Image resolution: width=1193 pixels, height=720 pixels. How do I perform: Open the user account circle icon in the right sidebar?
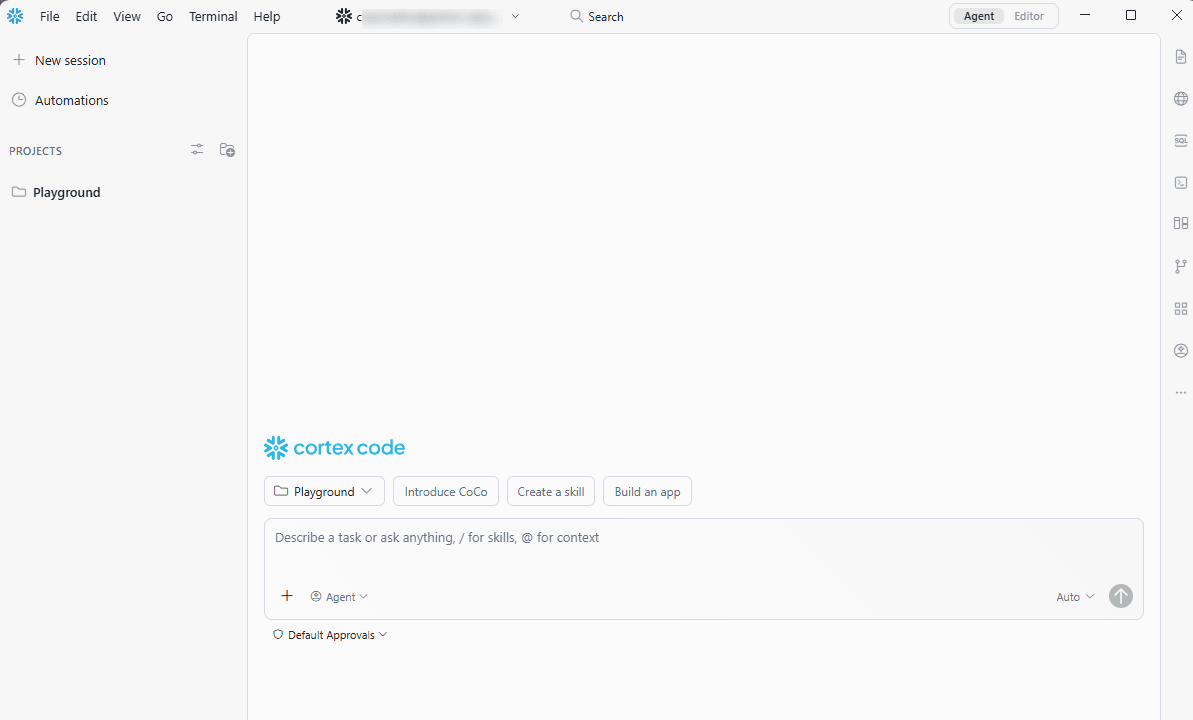pyautogui.click(x=1180, y=350)
